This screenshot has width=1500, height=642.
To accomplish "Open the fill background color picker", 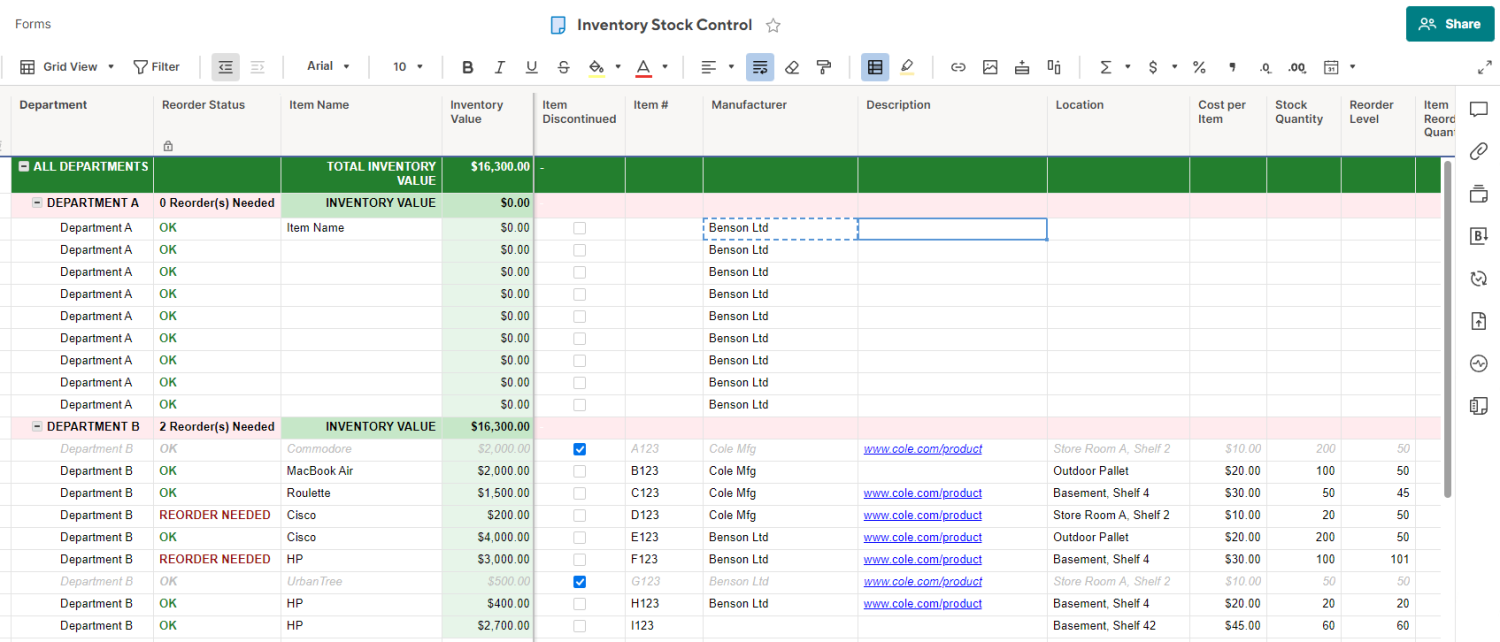I will coord(596,67).
